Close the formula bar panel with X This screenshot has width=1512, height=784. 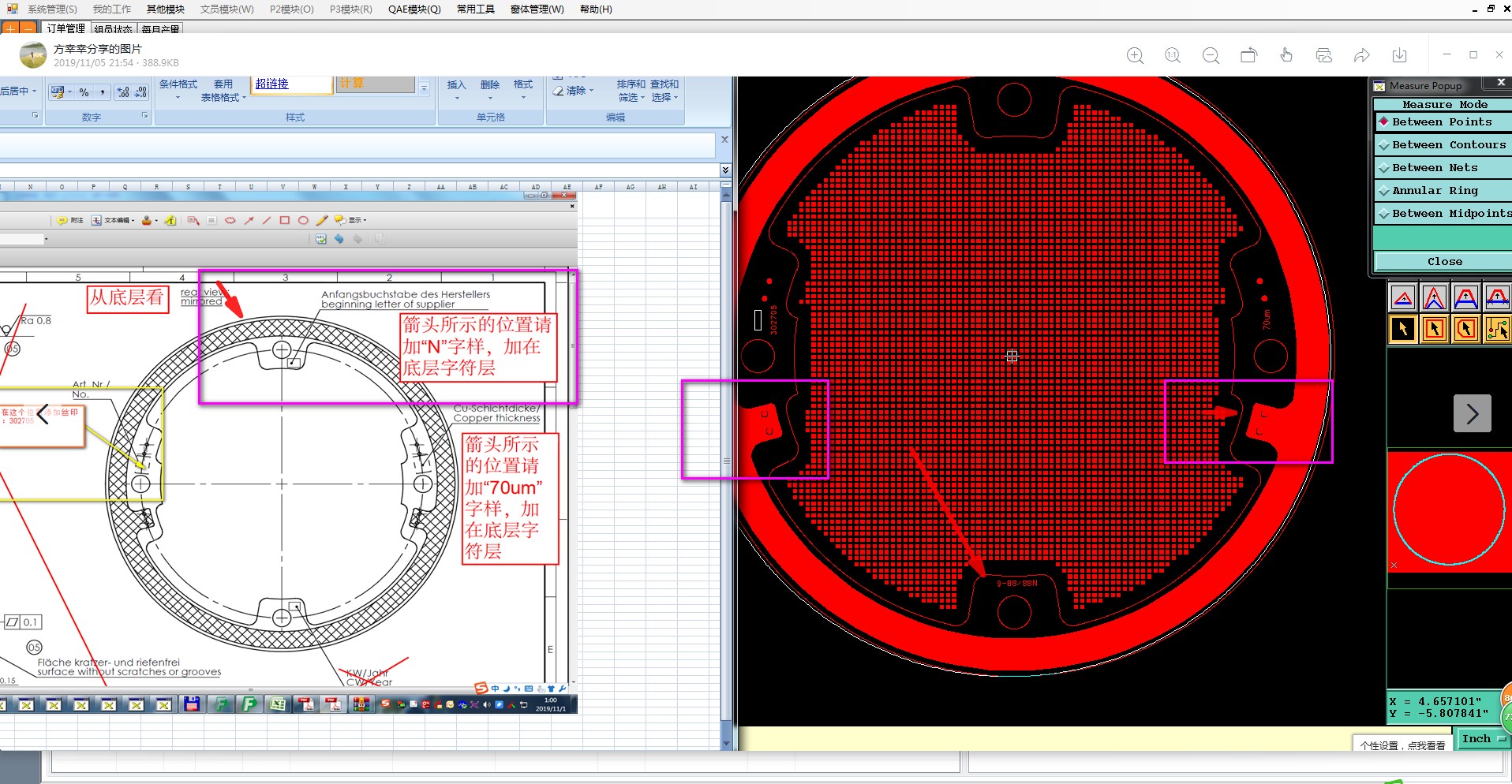(x=724, y=140)
